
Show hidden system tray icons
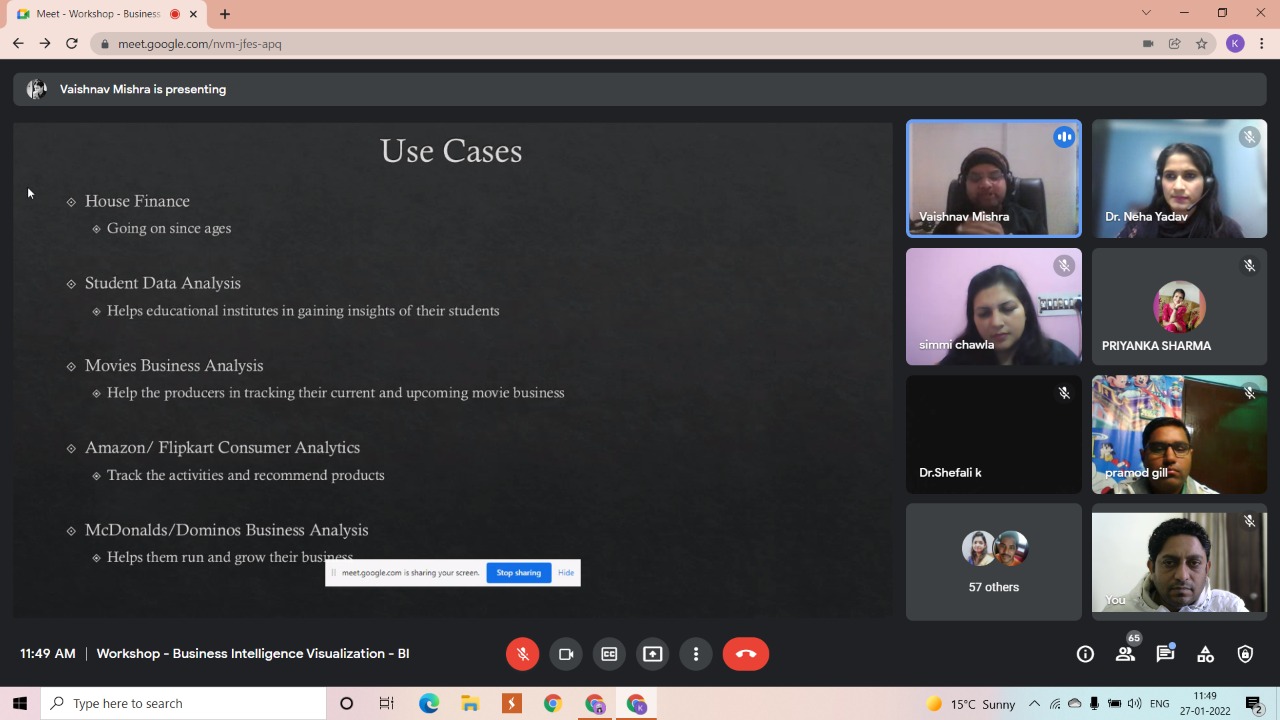coord(1034,704)
